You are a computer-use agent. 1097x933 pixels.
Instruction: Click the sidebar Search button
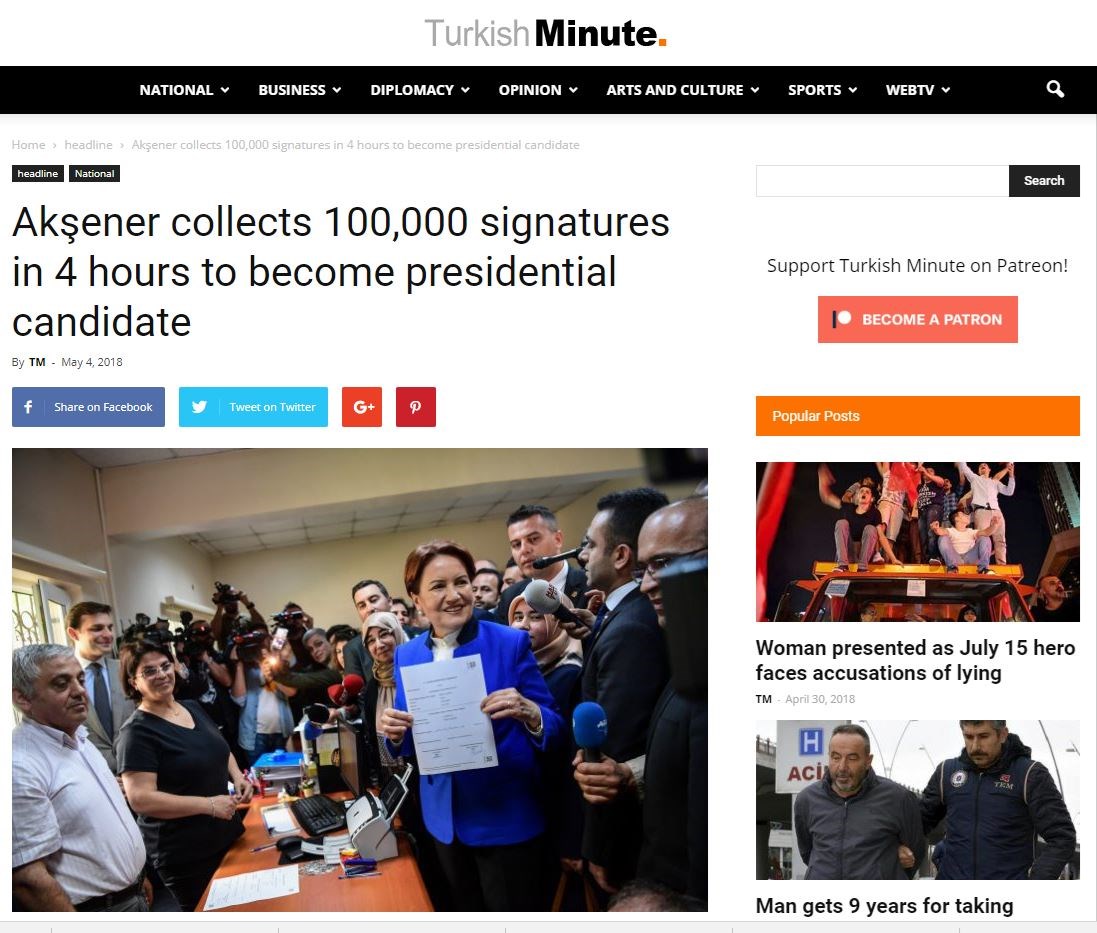[1044, 181]
